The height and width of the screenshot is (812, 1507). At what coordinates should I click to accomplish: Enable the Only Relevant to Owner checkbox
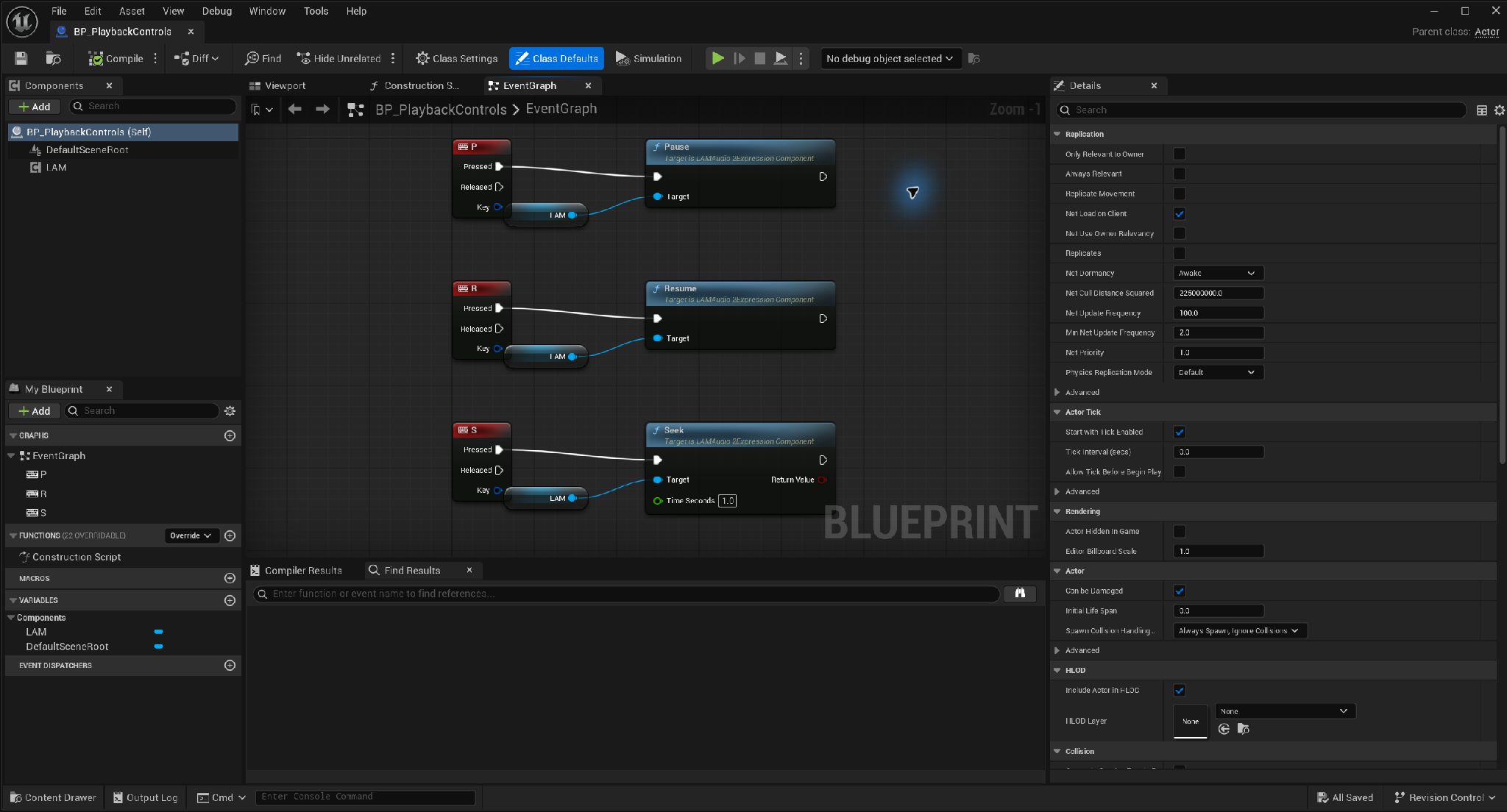tap(1180, 154)
